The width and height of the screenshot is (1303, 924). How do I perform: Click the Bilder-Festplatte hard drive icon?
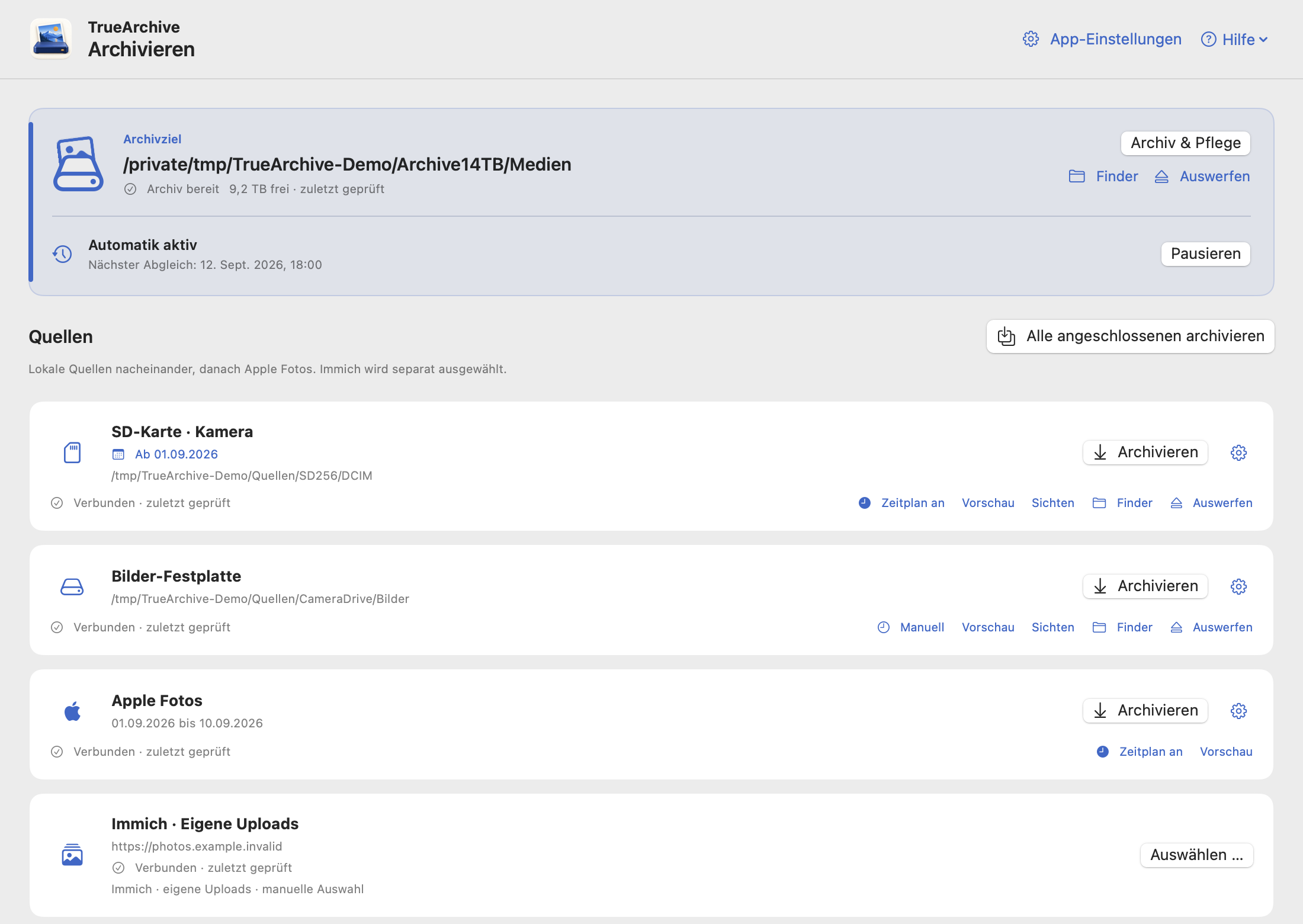point(72,586)
